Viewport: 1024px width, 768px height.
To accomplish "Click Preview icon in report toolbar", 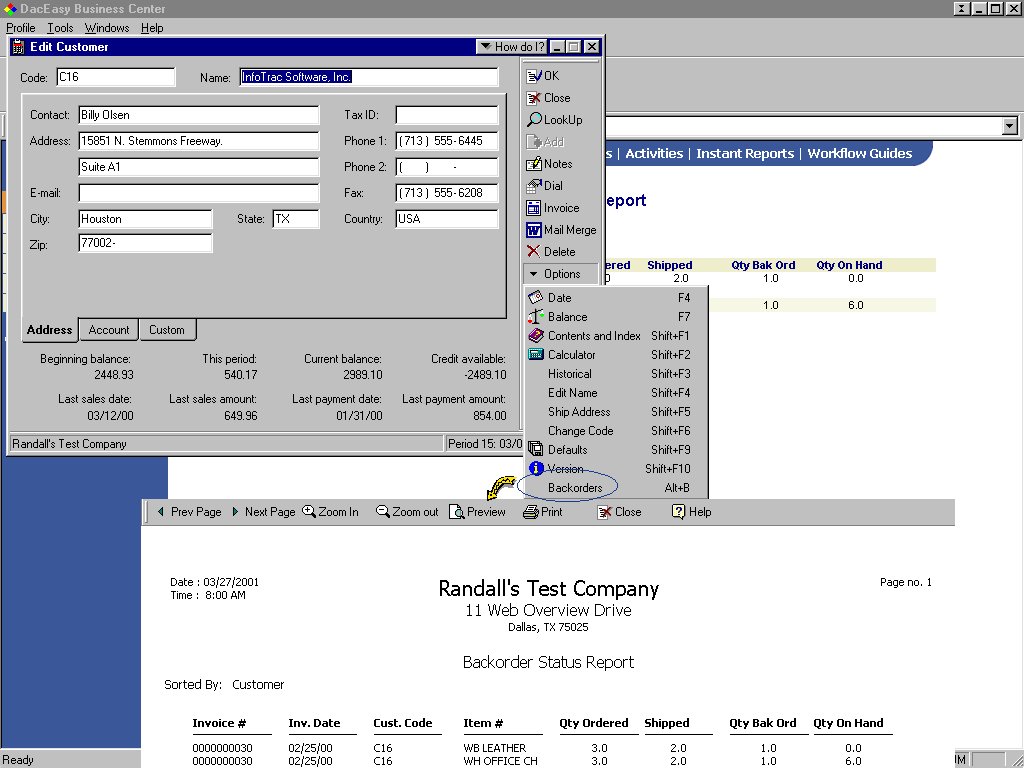I will coord(456,512).
